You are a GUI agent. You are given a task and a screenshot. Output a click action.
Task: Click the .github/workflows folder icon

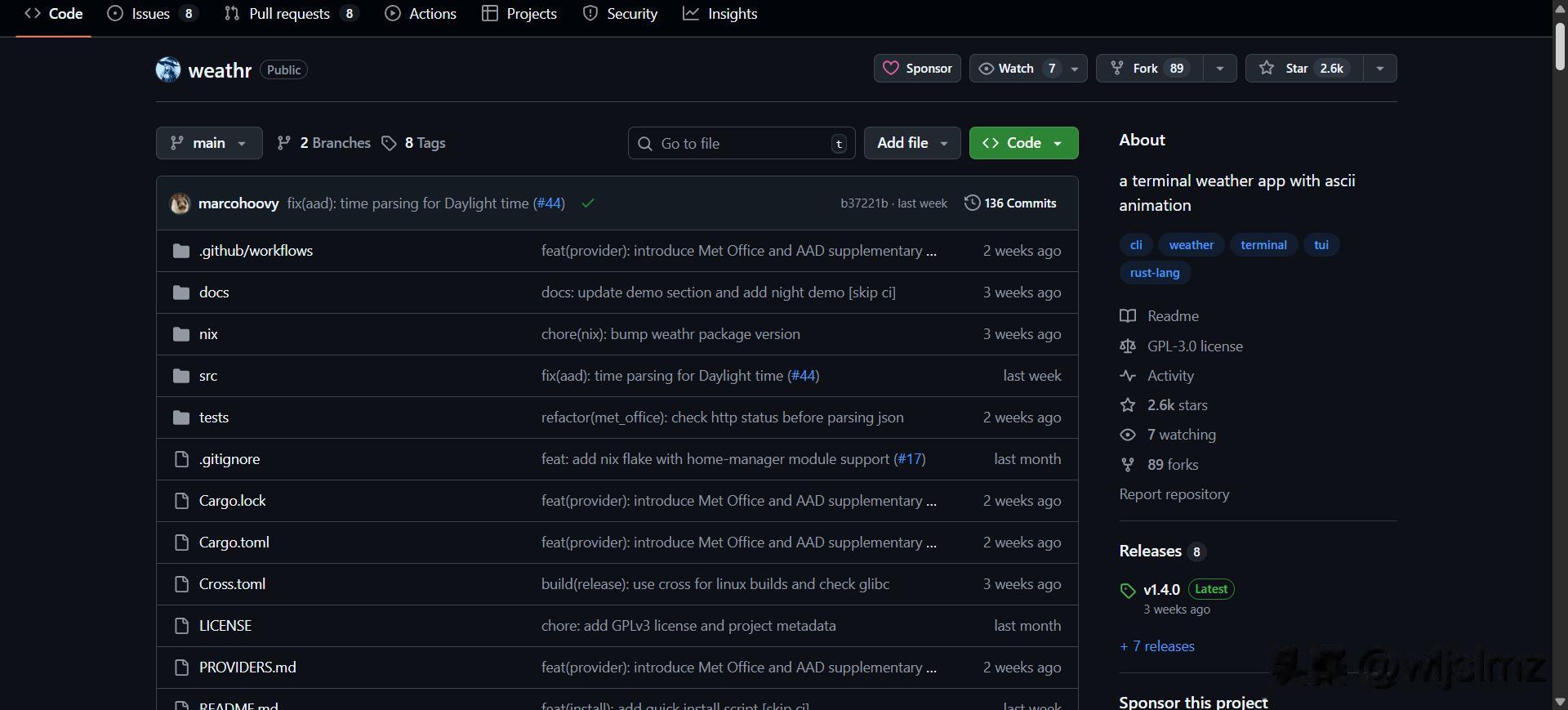[181, 251]
